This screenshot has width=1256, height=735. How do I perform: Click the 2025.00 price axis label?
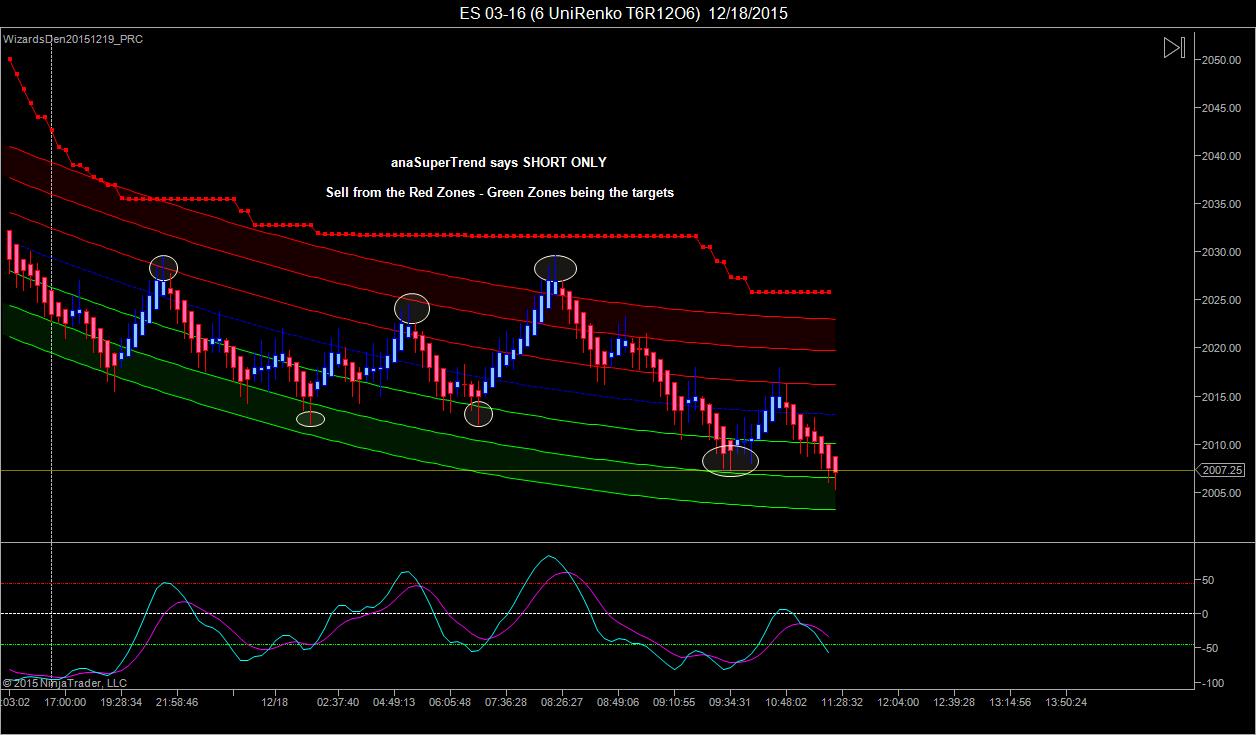1221,300
